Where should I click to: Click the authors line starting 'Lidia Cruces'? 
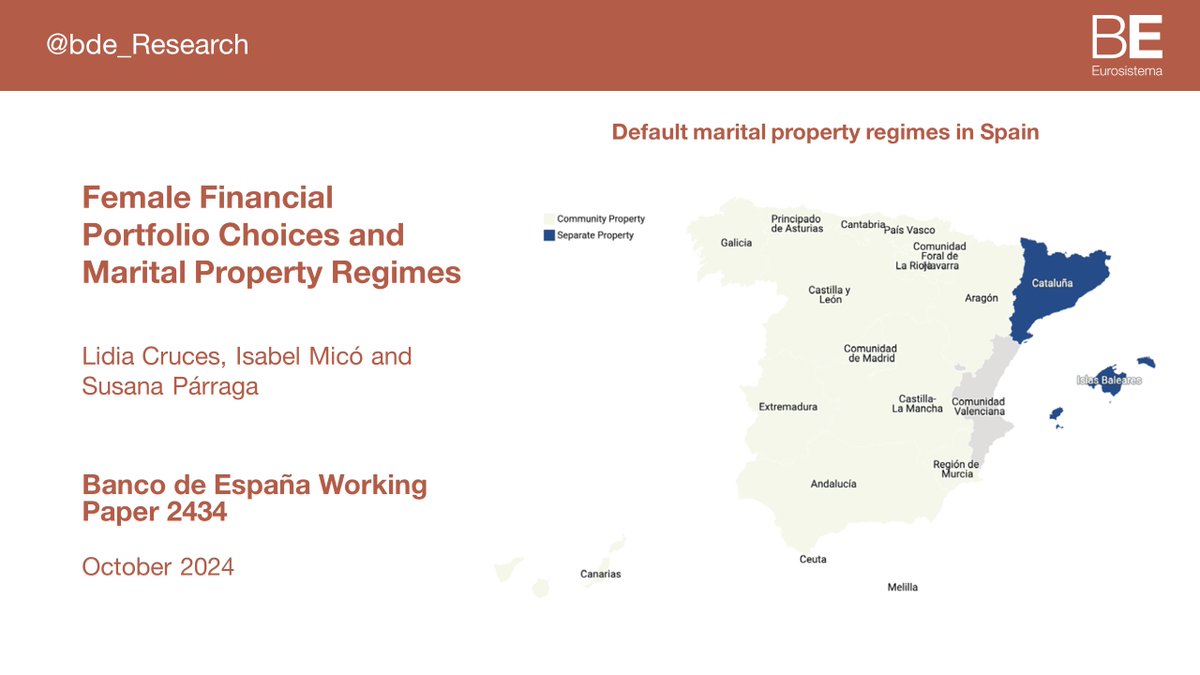pos(247,371)
